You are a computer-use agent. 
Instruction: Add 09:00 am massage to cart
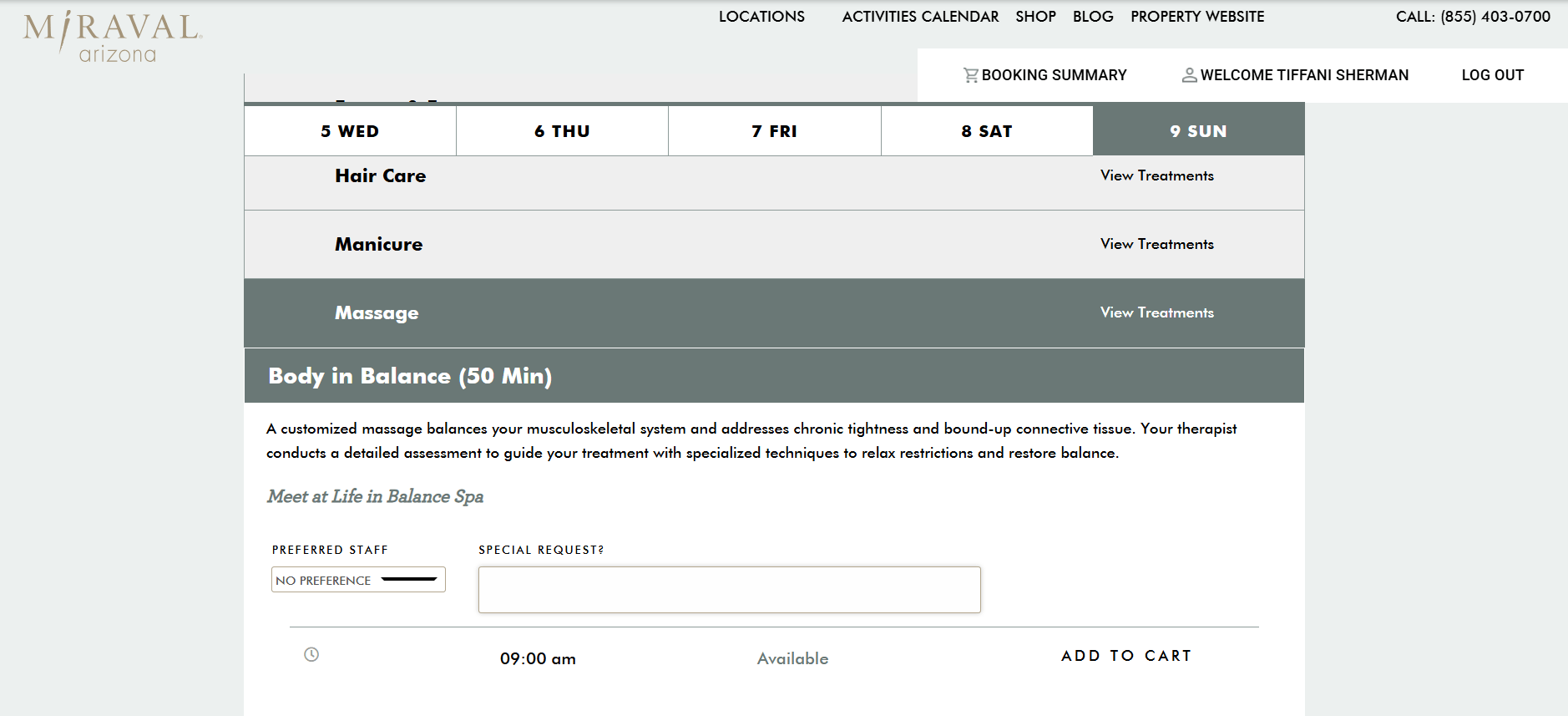(1125, 656)
